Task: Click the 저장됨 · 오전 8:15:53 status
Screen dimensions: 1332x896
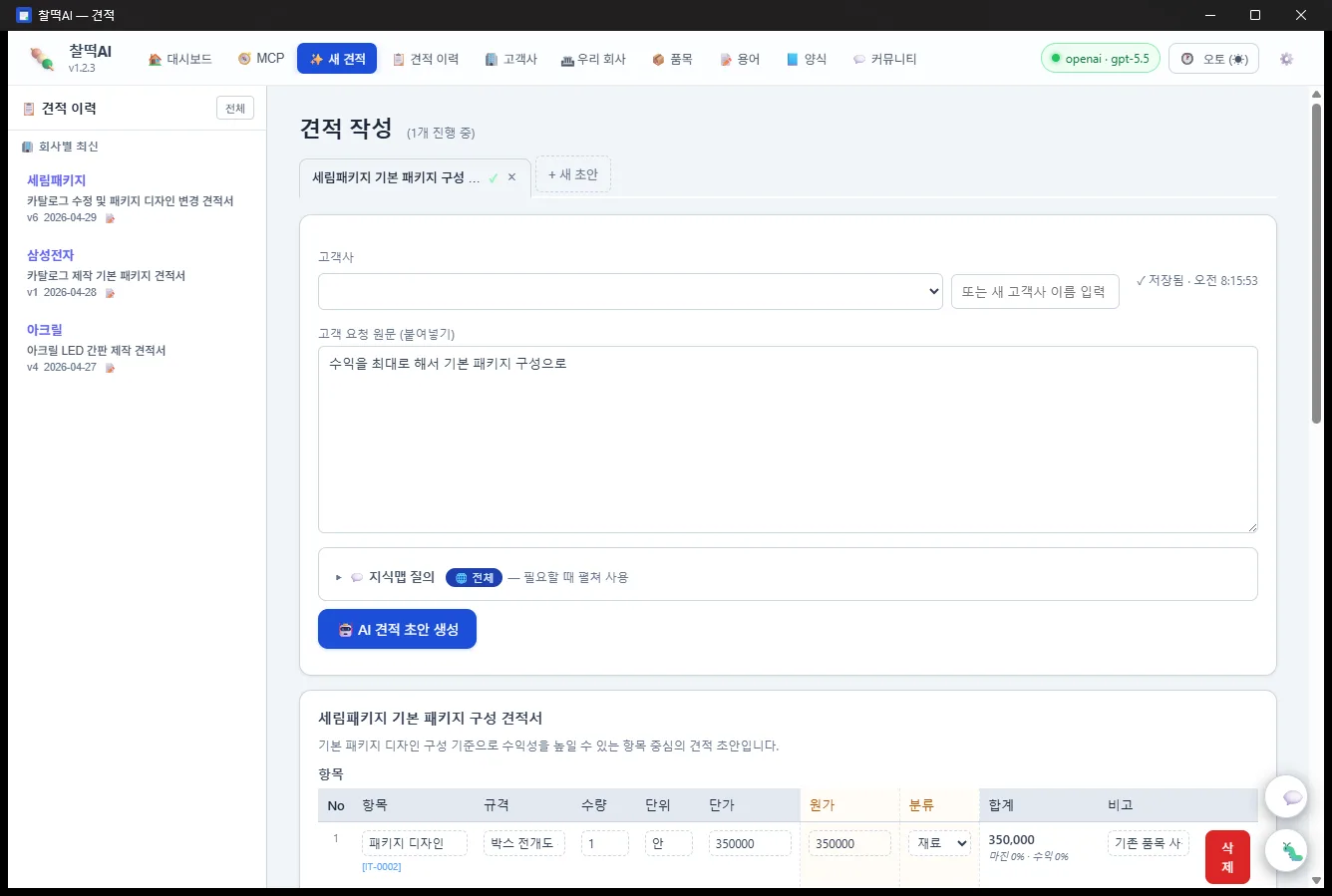Action: [1196, 281]
